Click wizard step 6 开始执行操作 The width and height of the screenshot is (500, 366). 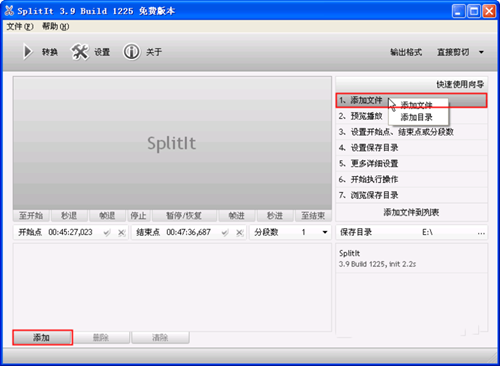(x=412, y=179)
